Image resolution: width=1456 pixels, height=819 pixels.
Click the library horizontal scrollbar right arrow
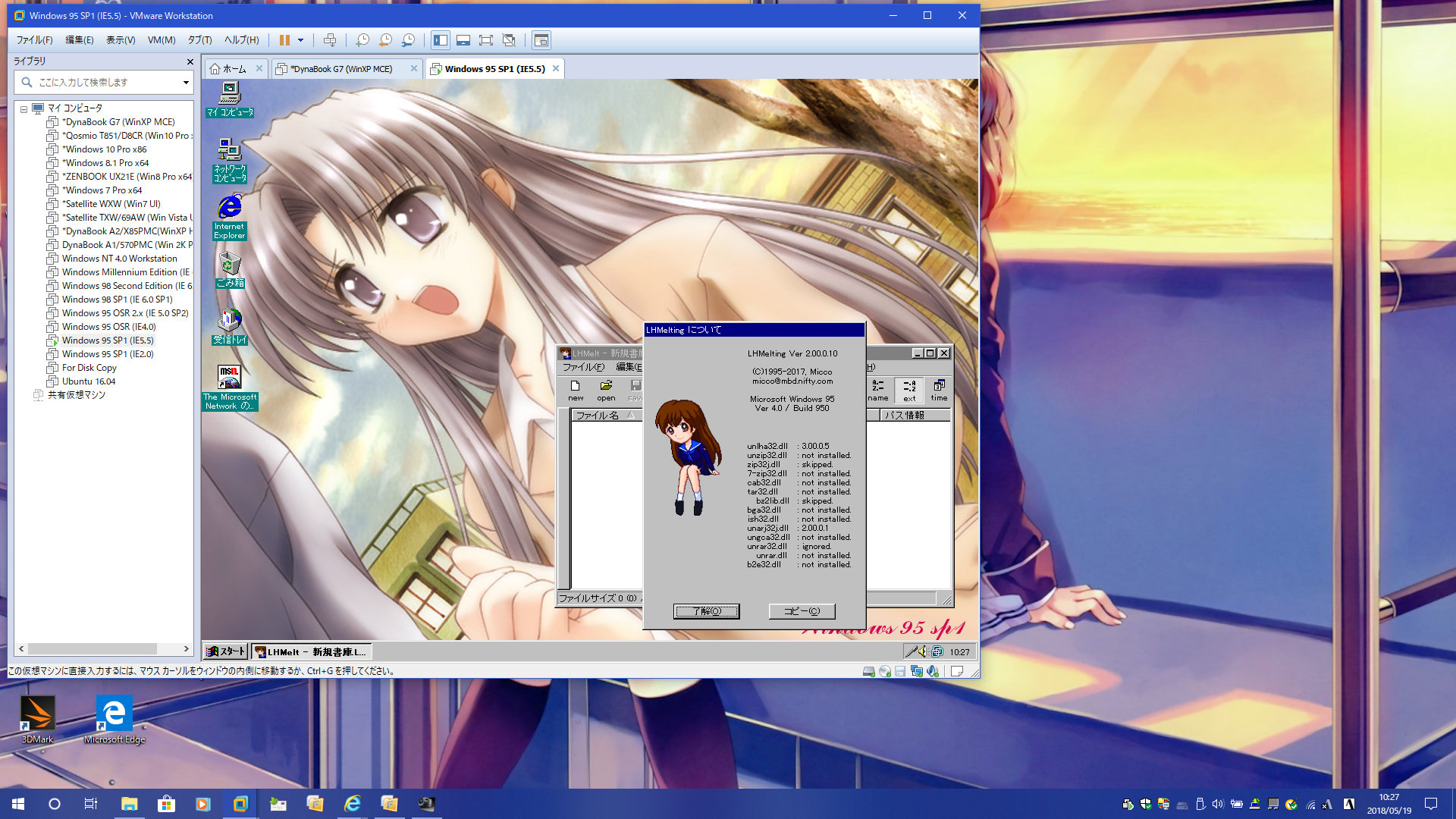pyautogui.click(x=186, y=649)
